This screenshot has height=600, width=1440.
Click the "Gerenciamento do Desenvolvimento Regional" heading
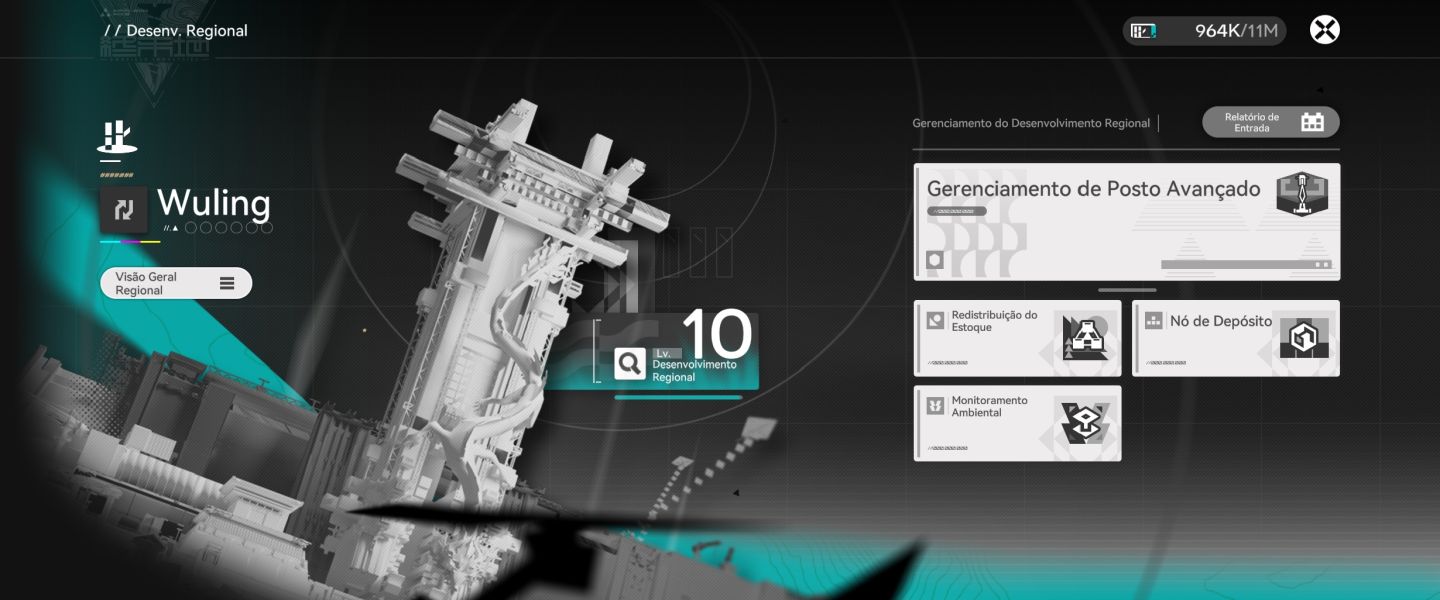coord(1031,123)
